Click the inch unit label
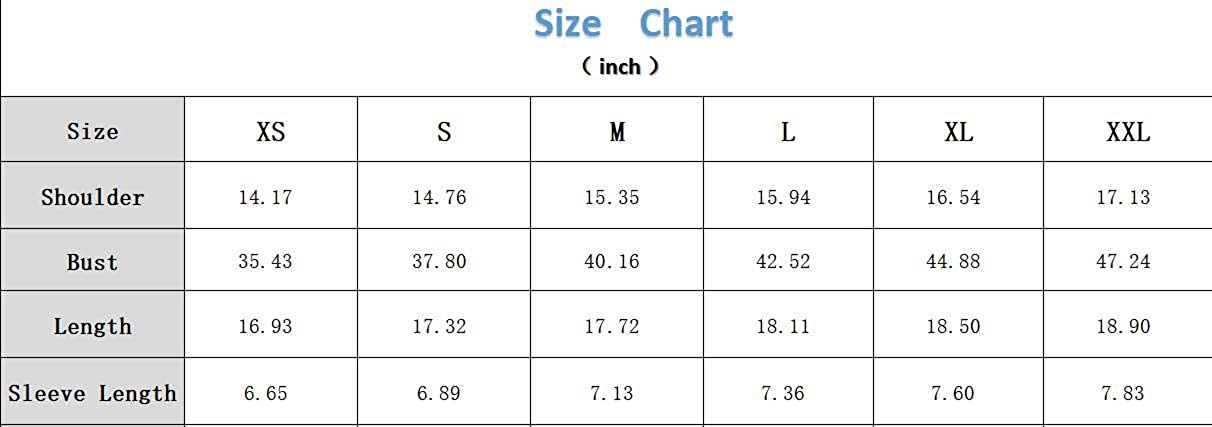Image resolution: width=1212 pixels, height=427 pixels. tap(620, 67)
